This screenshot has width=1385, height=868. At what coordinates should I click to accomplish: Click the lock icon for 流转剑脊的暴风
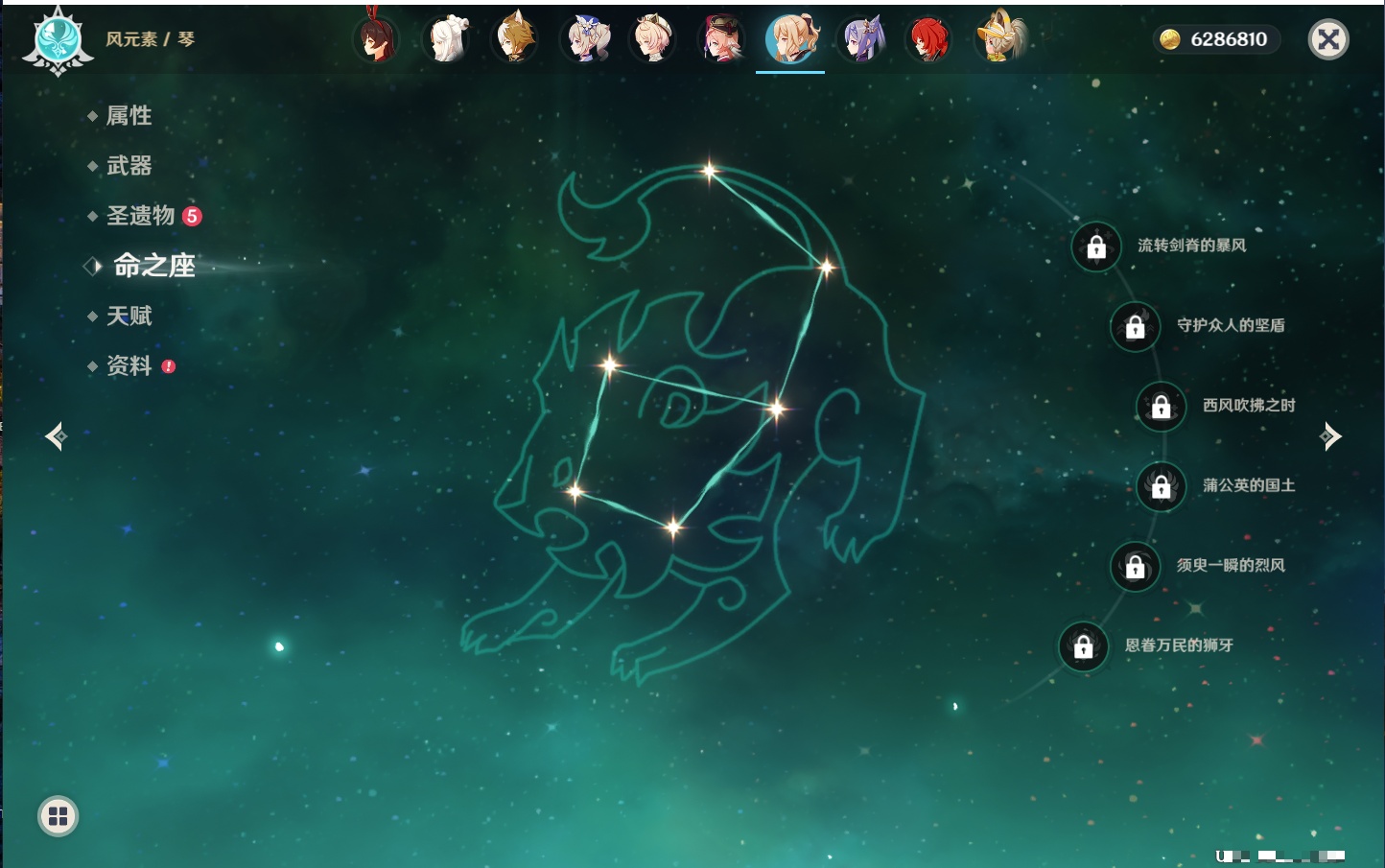(x=1096, y=246)
